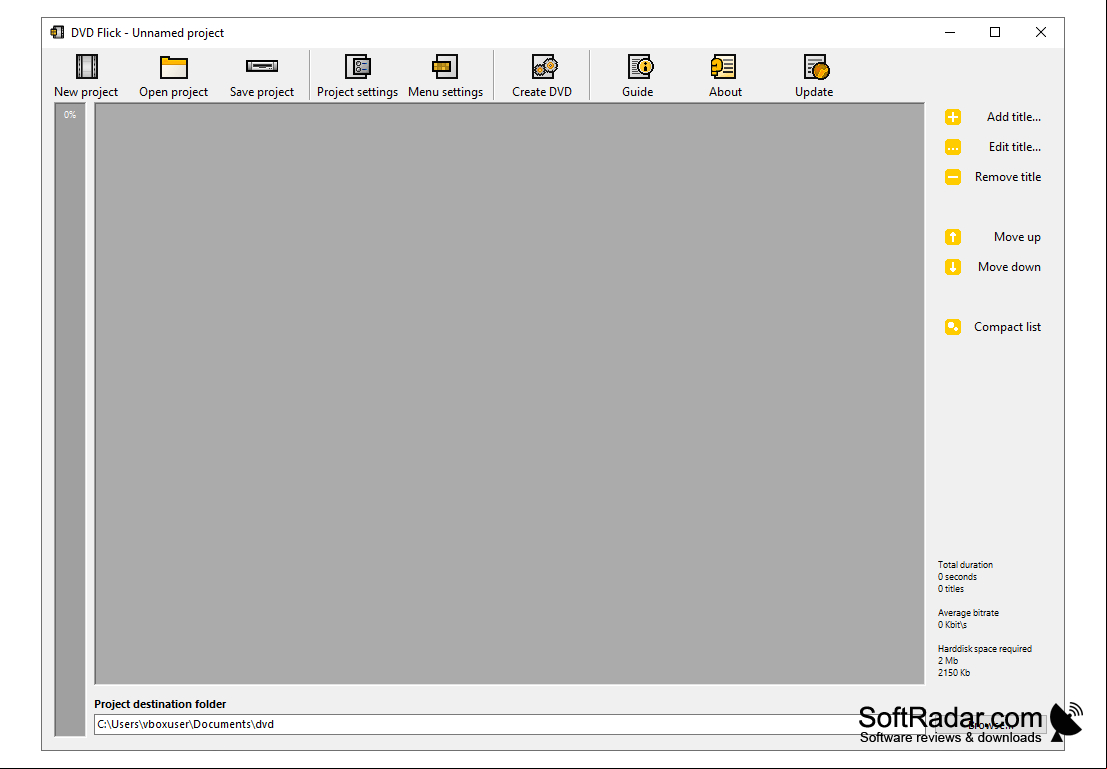Screen dimensions: 1107x769
Task: Click the 'Project destination folder' label
Action: click(x=160, y=704)
